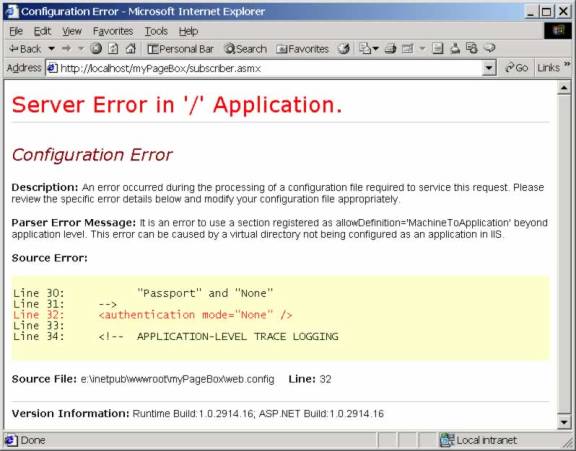Expand the Links toolbar chevron

[x=567, y=65]
